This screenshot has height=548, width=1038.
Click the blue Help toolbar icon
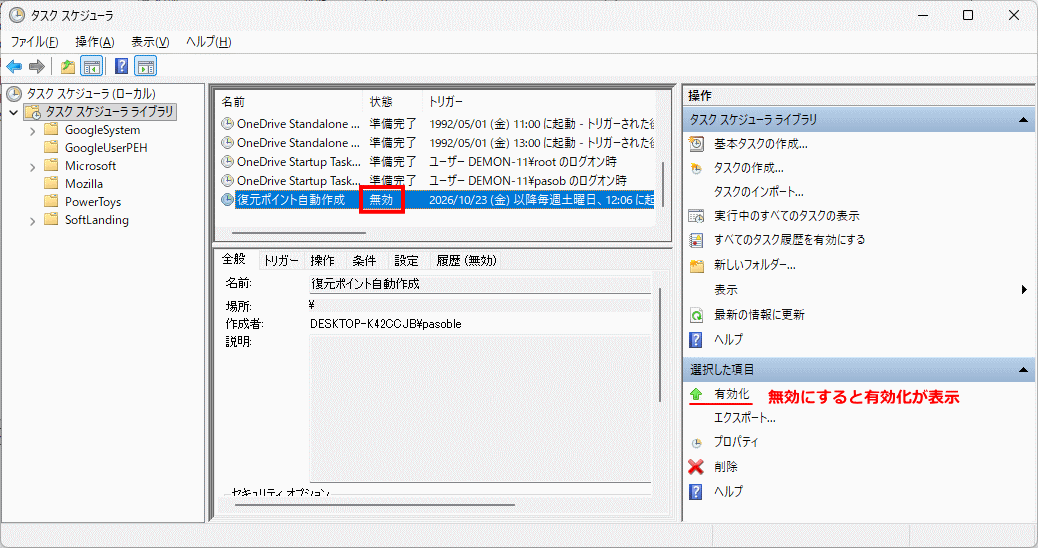pos(122,66)
